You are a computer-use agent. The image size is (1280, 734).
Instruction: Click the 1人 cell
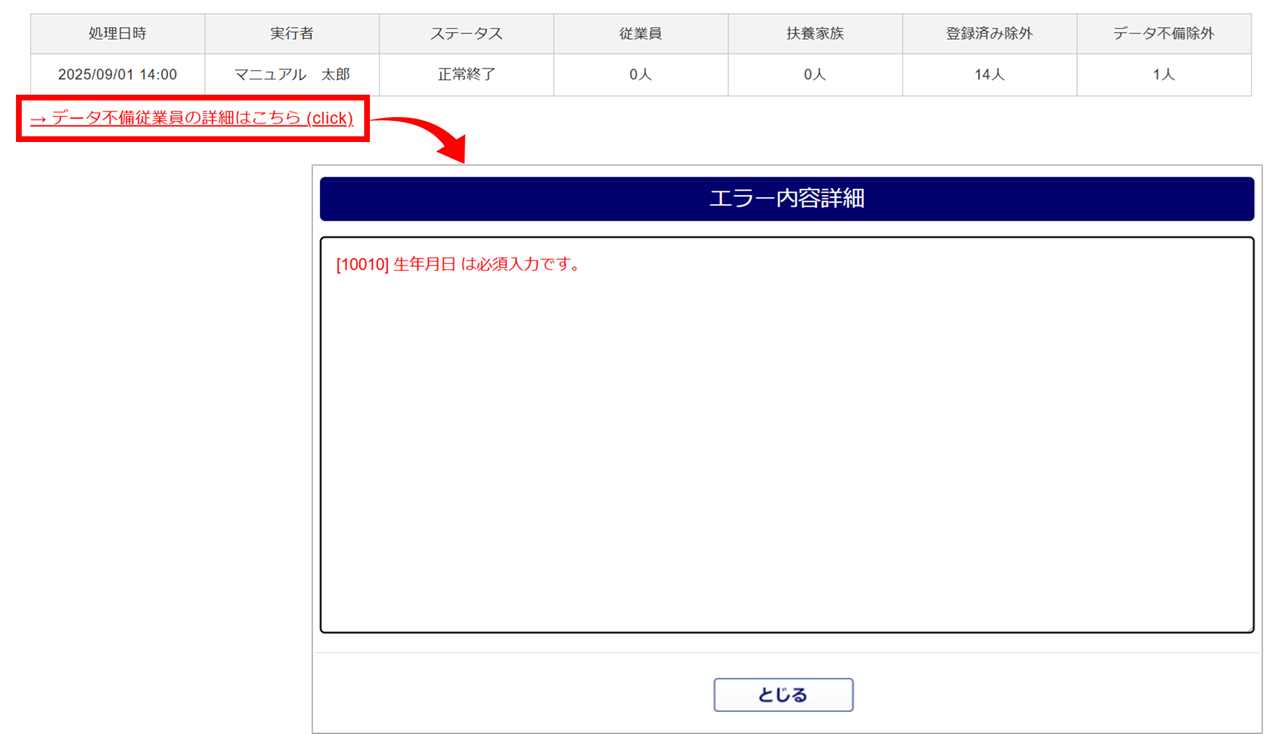[1164, 75]
